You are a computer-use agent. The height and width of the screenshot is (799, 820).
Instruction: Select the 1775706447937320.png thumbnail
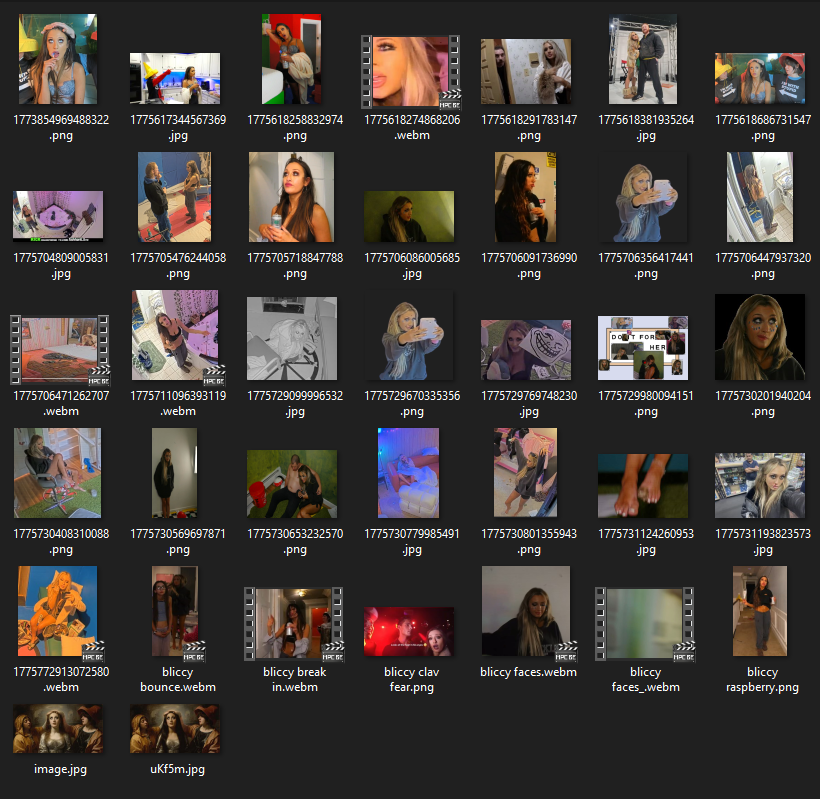pos(760,197)
